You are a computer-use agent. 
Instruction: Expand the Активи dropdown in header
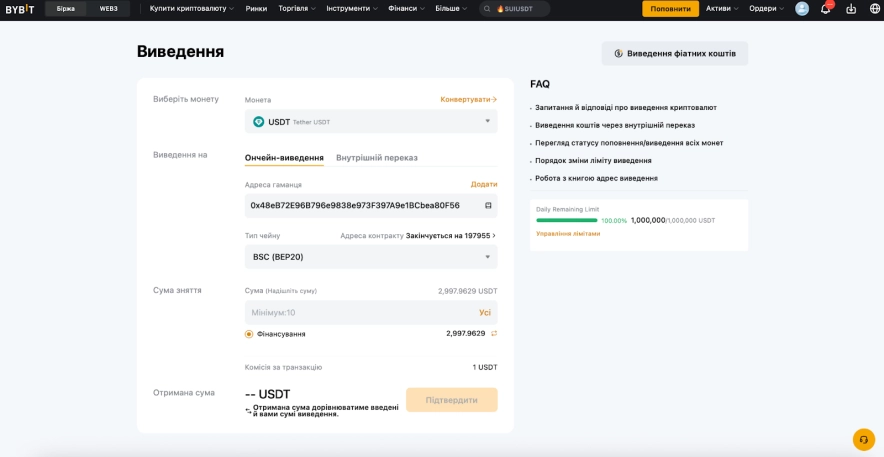722,9
